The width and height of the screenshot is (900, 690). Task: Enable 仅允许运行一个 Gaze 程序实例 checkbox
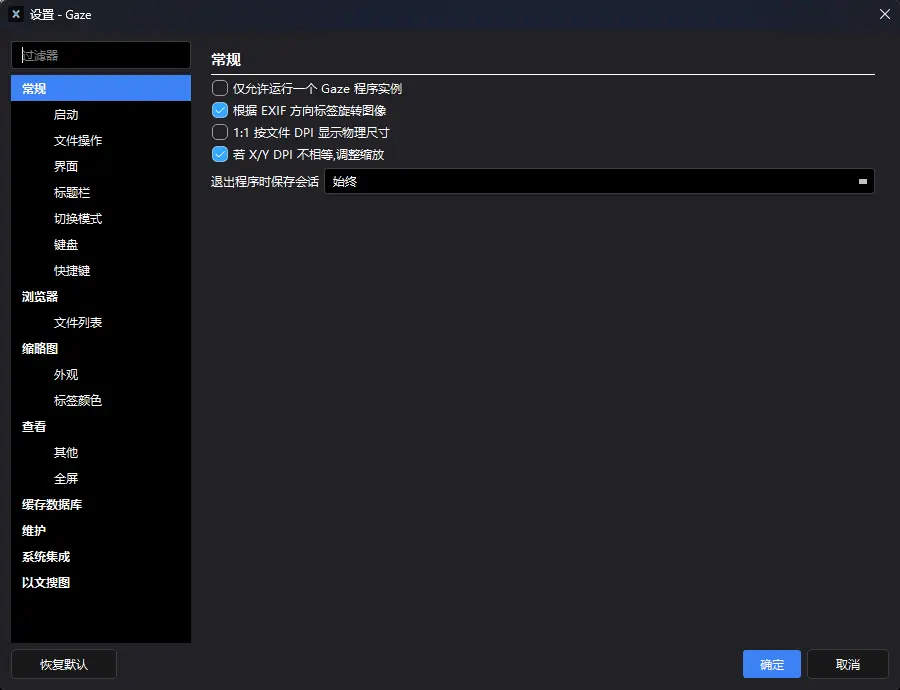coord(220,88)
